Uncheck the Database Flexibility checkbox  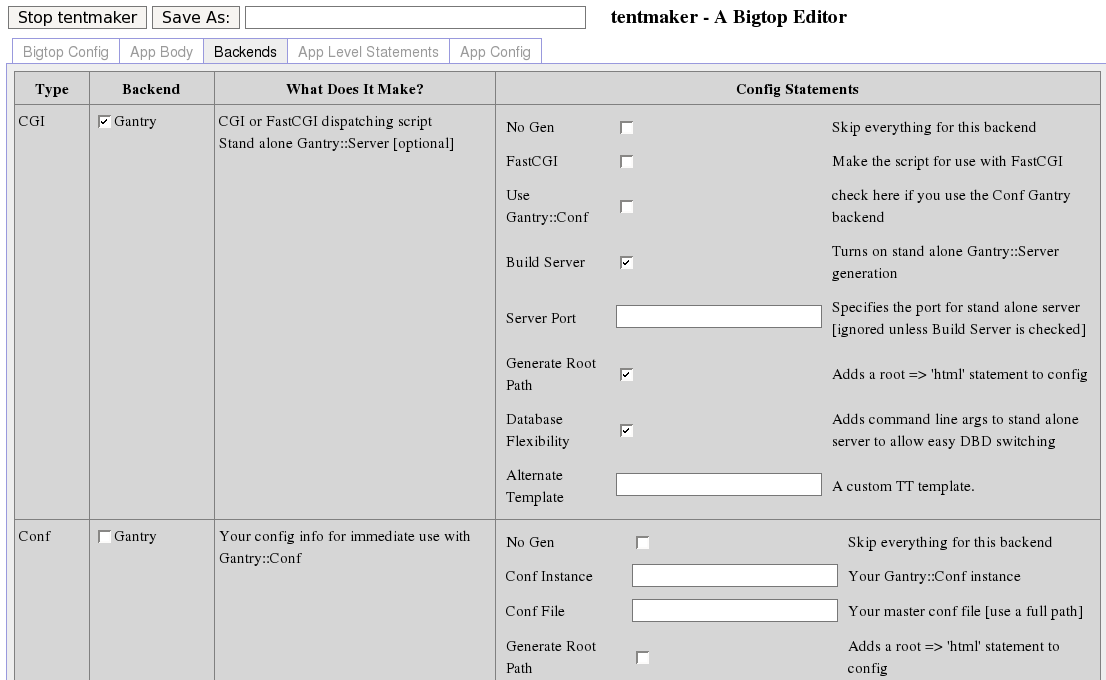(x=626, y=430)
